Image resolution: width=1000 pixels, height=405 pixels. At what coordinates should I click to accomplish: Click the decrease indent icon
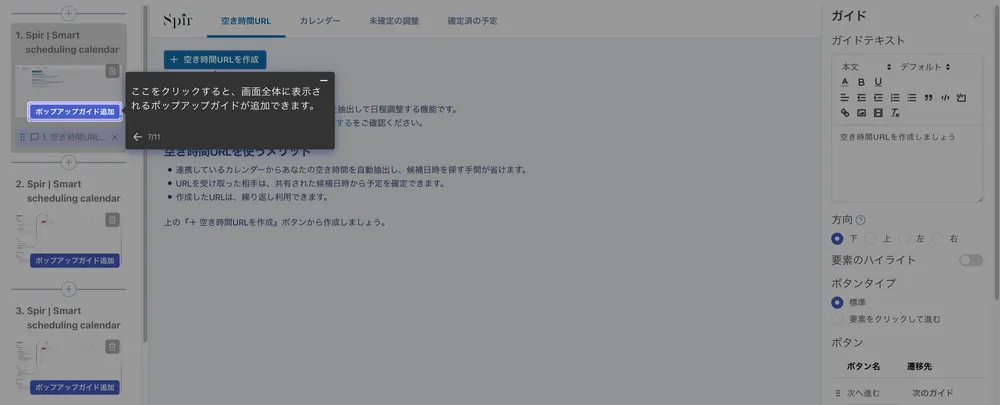[862, 98]
